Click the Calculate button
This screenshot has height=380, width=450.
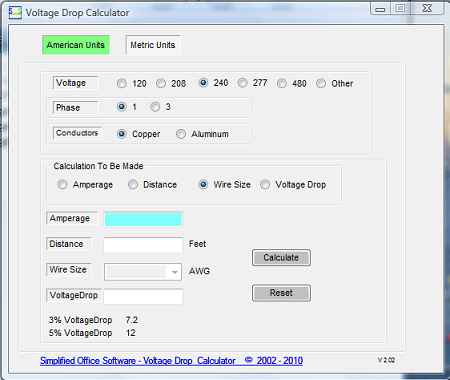pos(281,258)
